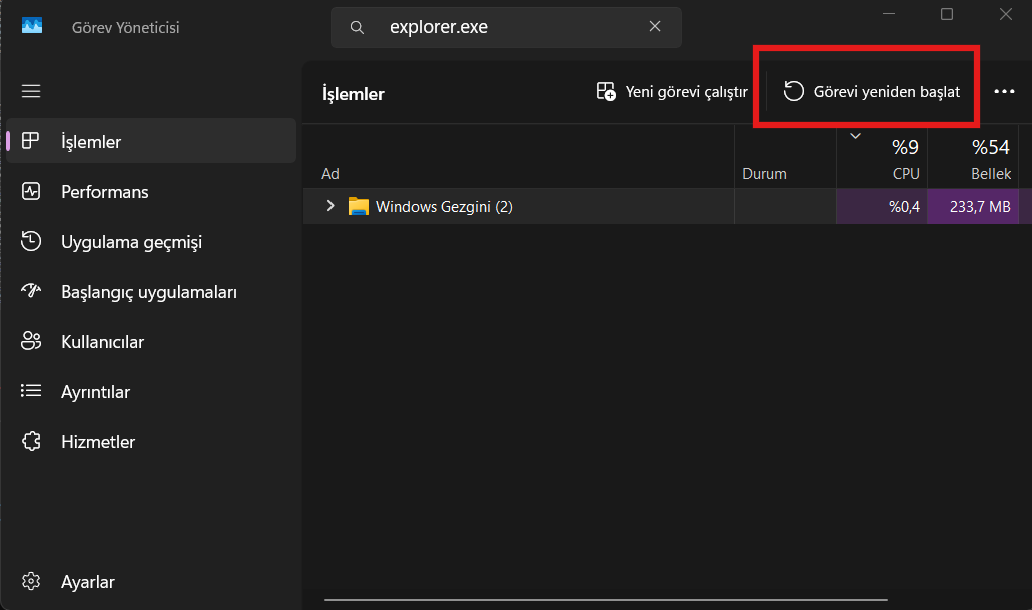Open the Kullanıcılar page
The height and width of the screenshot is (610, 1032).
(x=151, y=342)
